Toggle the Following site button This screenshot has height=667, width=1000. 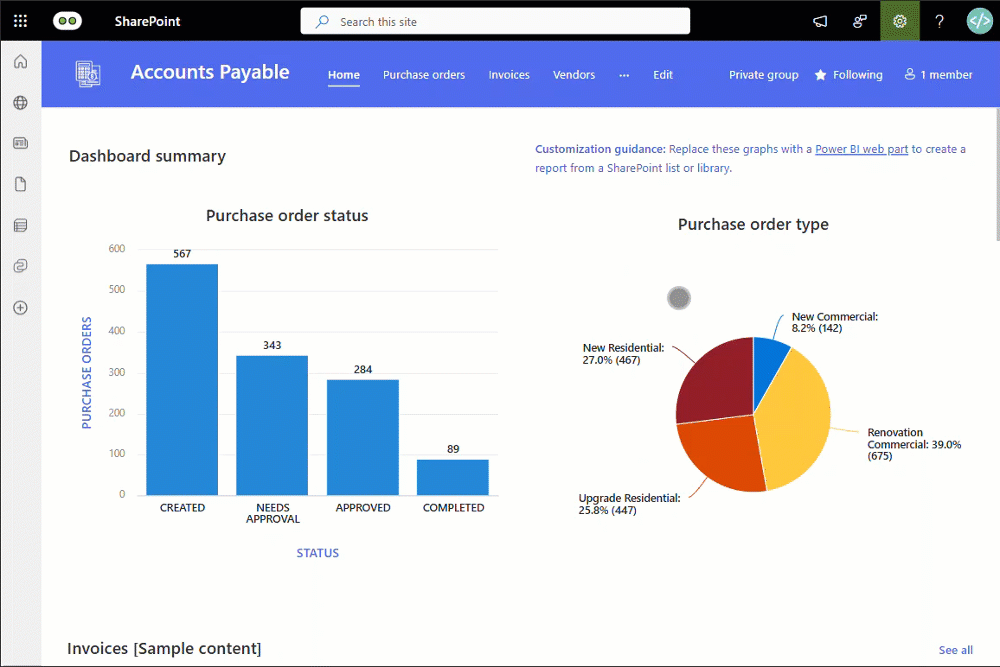pyautogui.click(x=849, y=75)
